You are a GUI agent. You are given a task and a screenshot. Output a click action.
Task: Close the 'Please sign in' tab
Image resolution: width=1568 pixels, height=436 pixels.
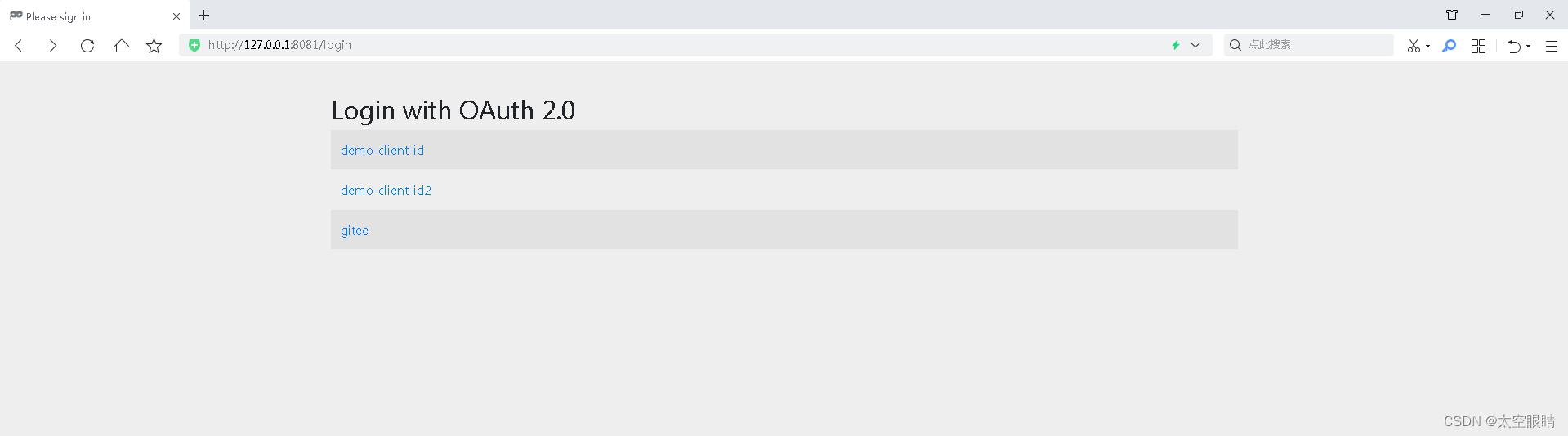[x=176, y=16]
